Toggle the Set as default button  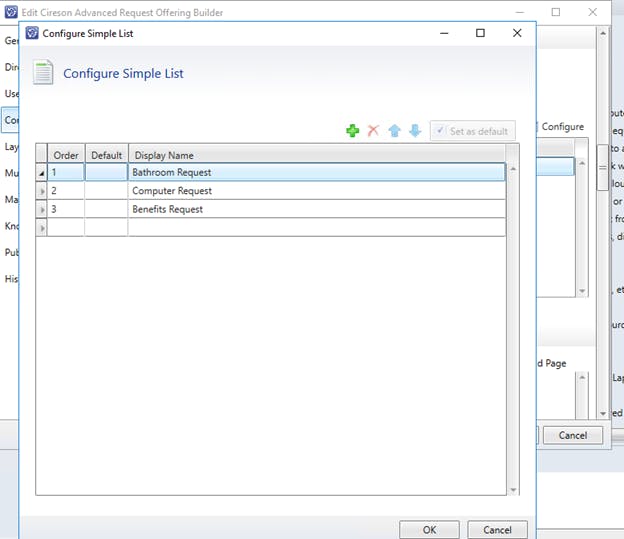[472, 131]
